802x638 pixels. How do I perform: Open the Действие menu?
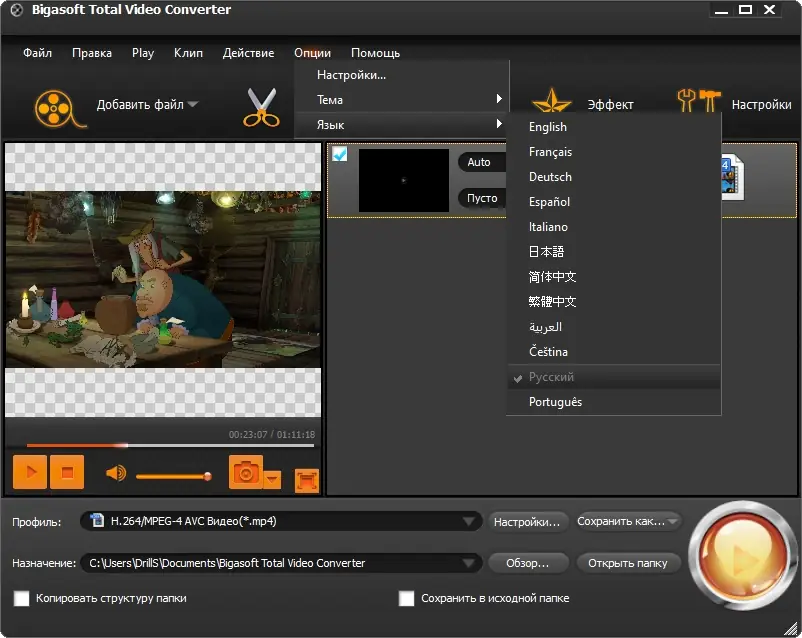pyautogui.click(x=249, y=53)
